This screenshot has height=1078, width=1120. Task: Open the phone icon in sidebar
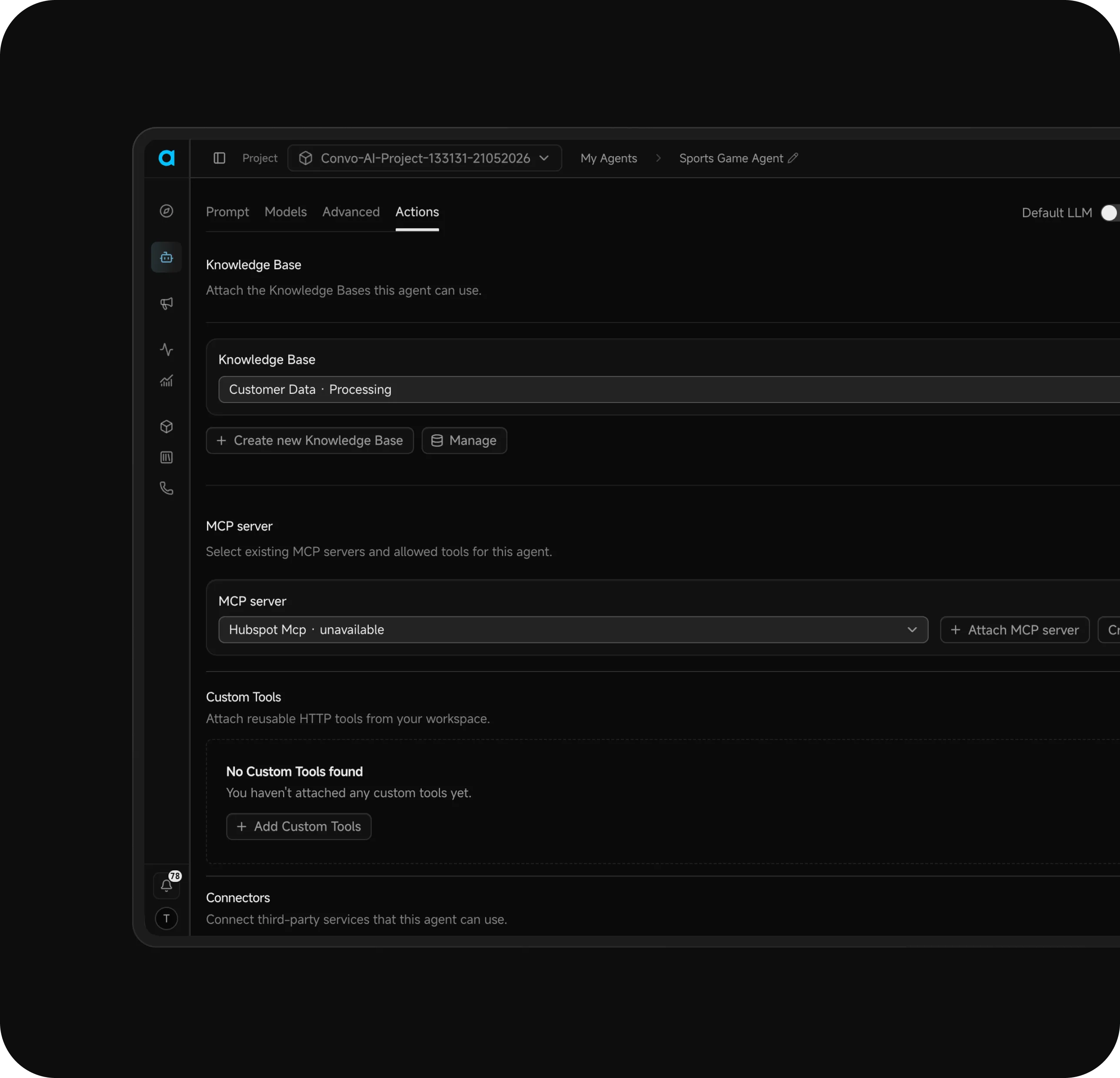[x=166, y=489]
